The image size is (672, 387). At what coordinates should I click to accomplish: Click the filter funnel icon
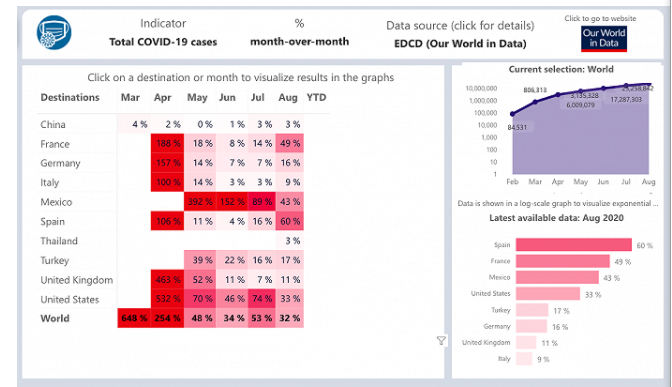pyautogui.click(x=441, y=341)
